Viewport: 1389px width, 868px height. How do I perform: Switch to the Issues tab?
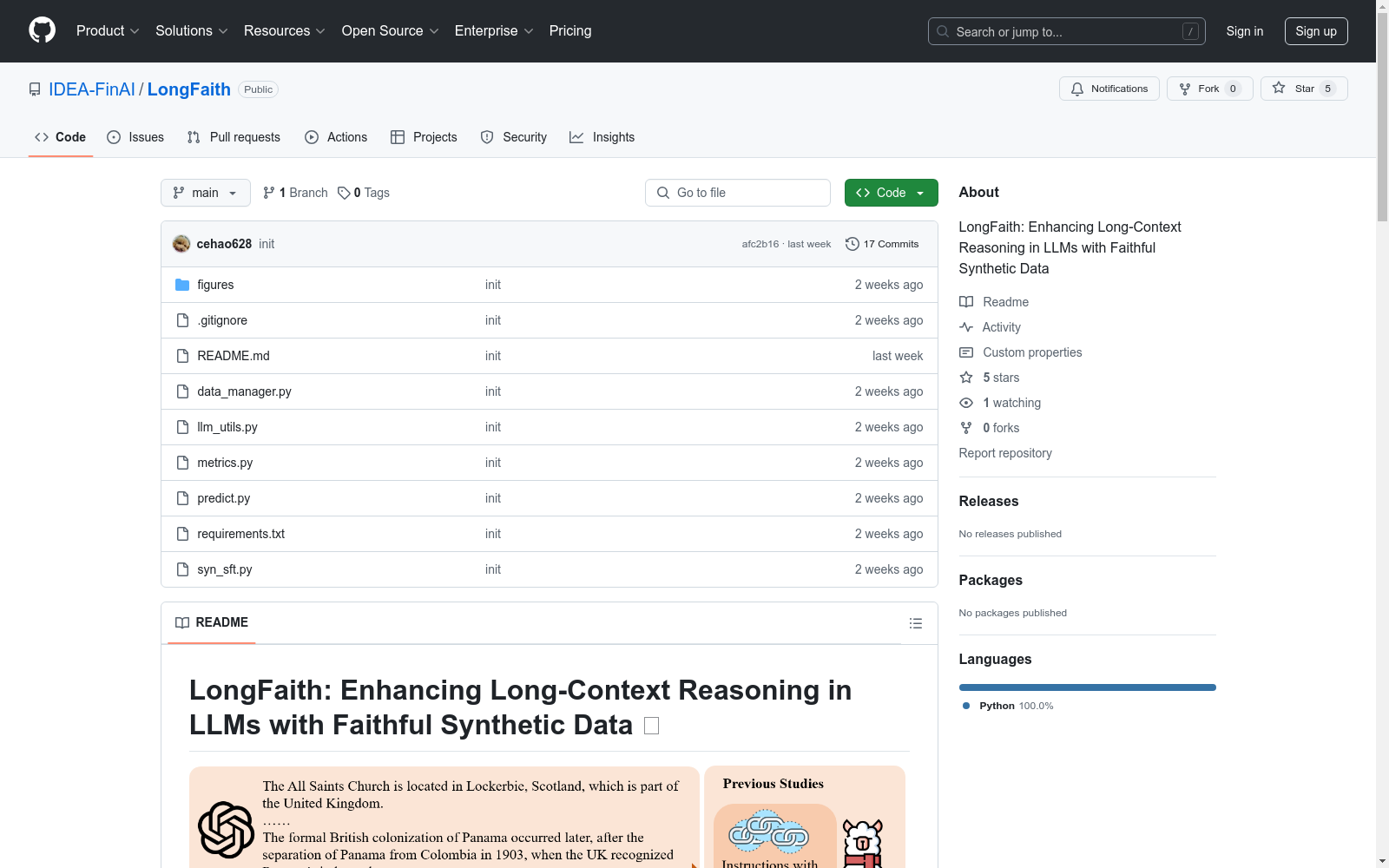(135, 137)
